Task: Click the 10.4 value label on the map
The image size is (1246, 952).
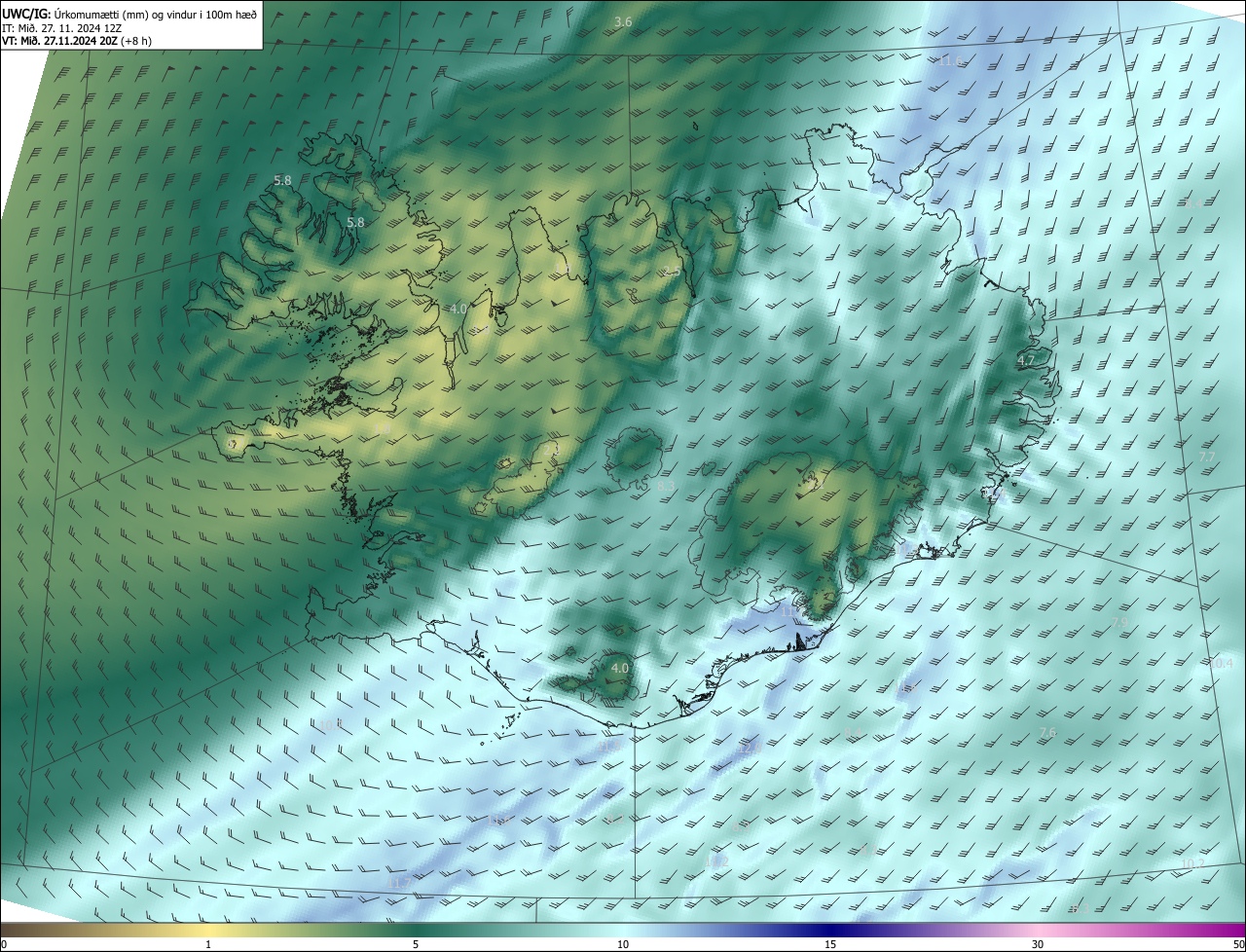Action: [1221, 663]
